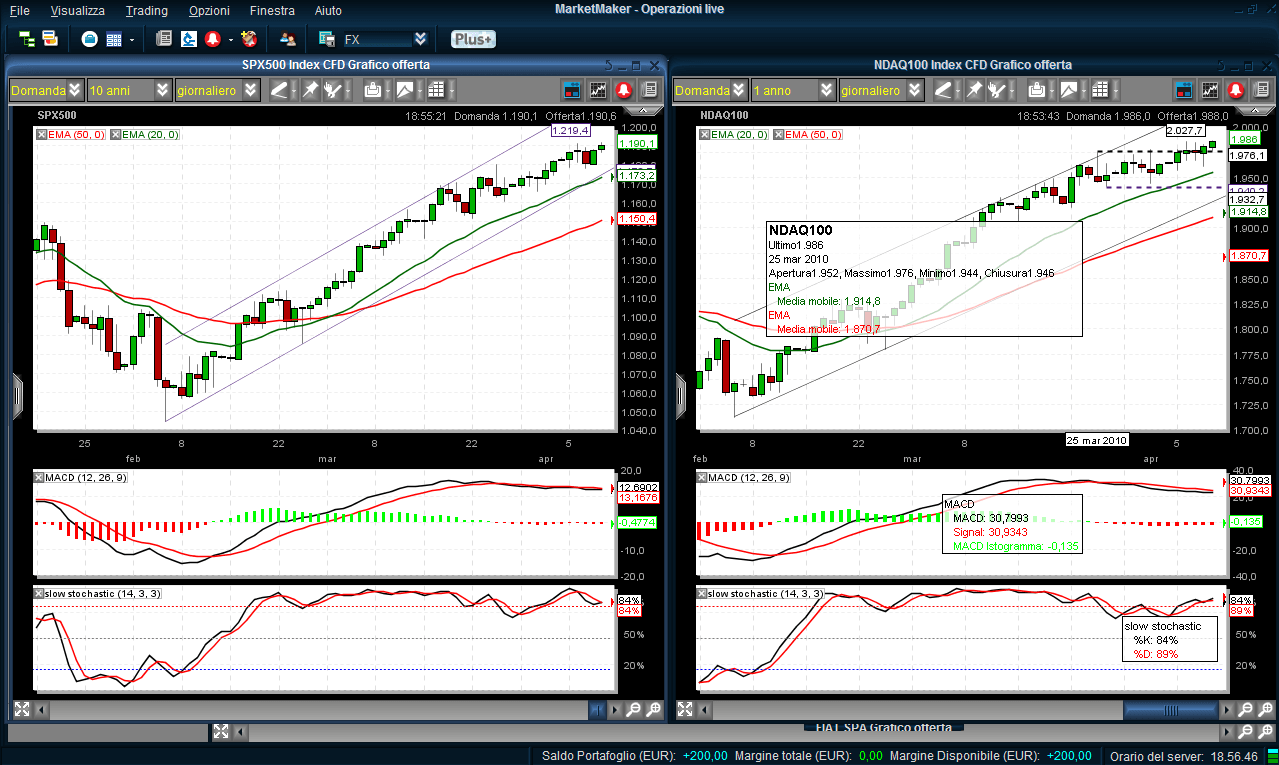The height and width of the screenshot is (765, 1279).
Task: Click the NDAQ100 chart horizontal scrollbar thumb
Action: tap(1170, 710)
